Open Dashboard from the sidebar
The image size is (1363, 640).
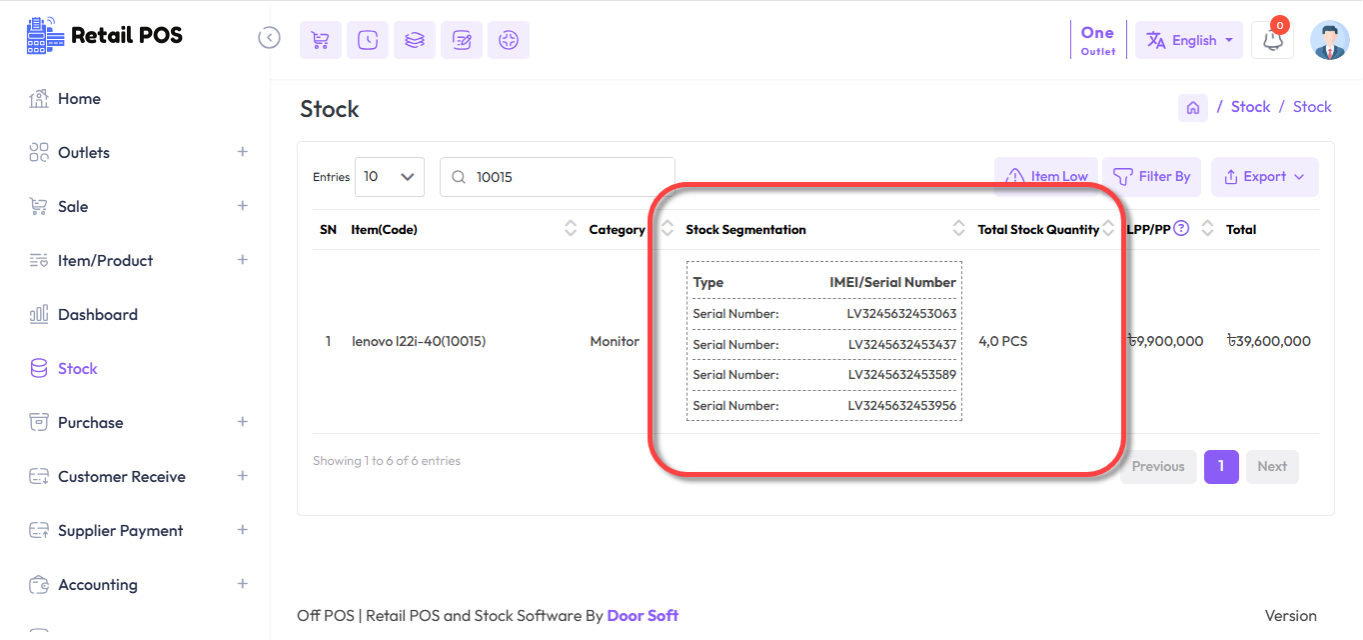tap(97, 315)
